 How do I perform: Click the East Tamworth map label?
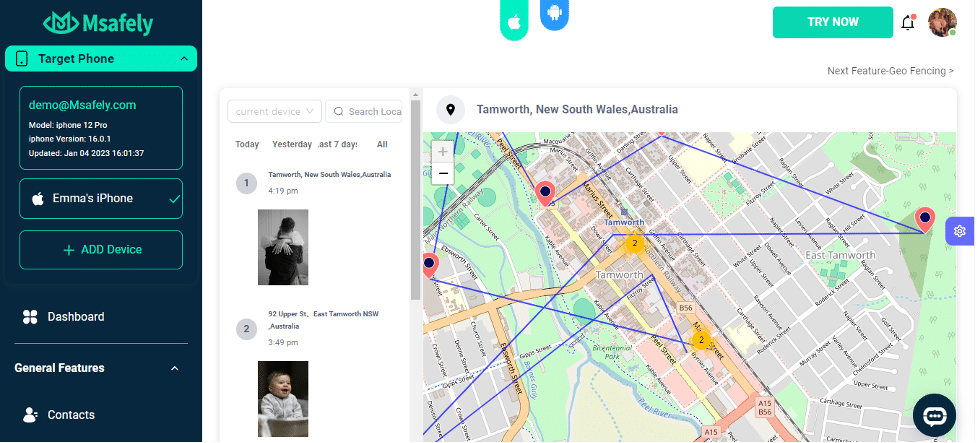840,255
